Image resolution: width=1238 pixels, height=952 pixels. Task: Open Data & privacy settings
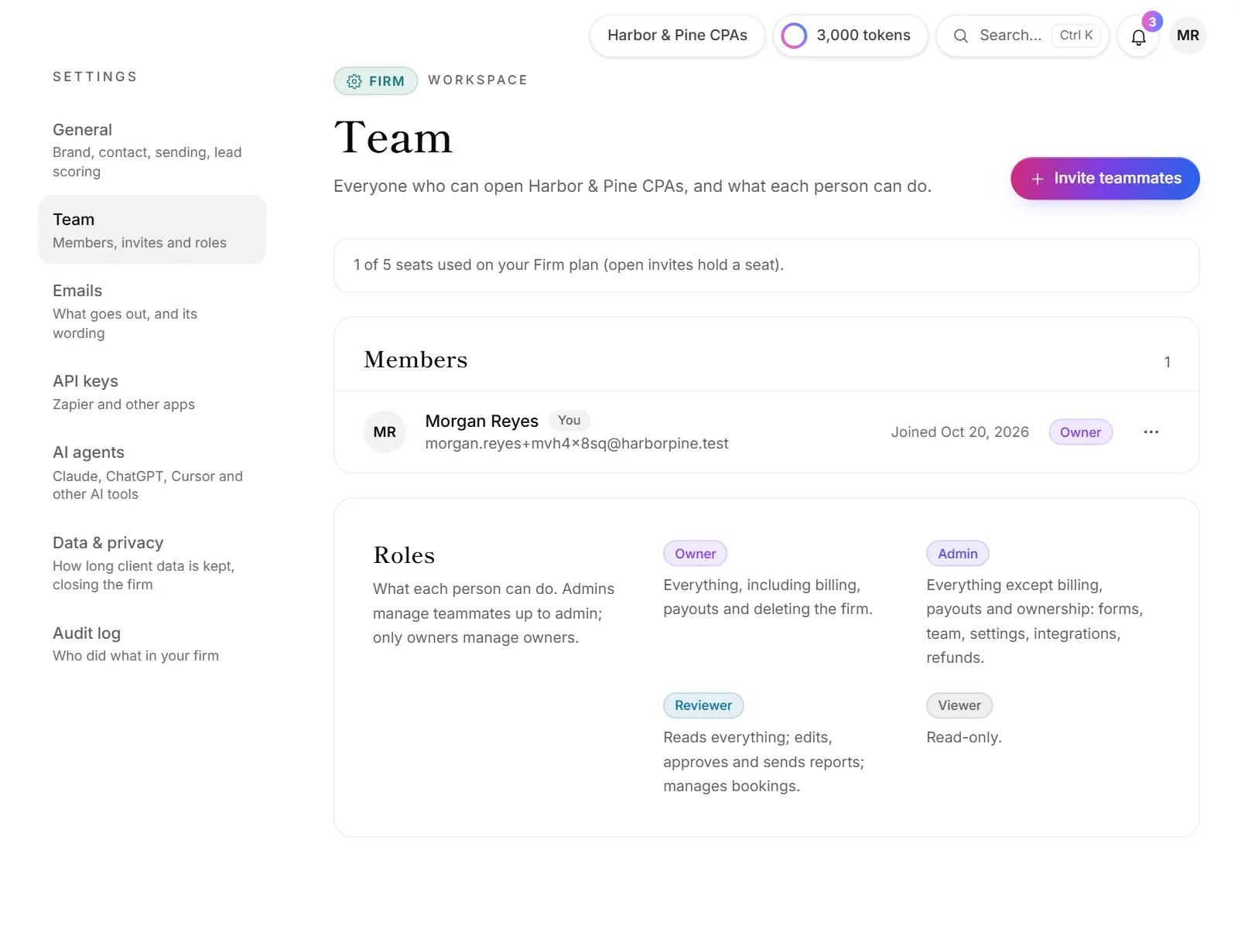click(152, 563)
